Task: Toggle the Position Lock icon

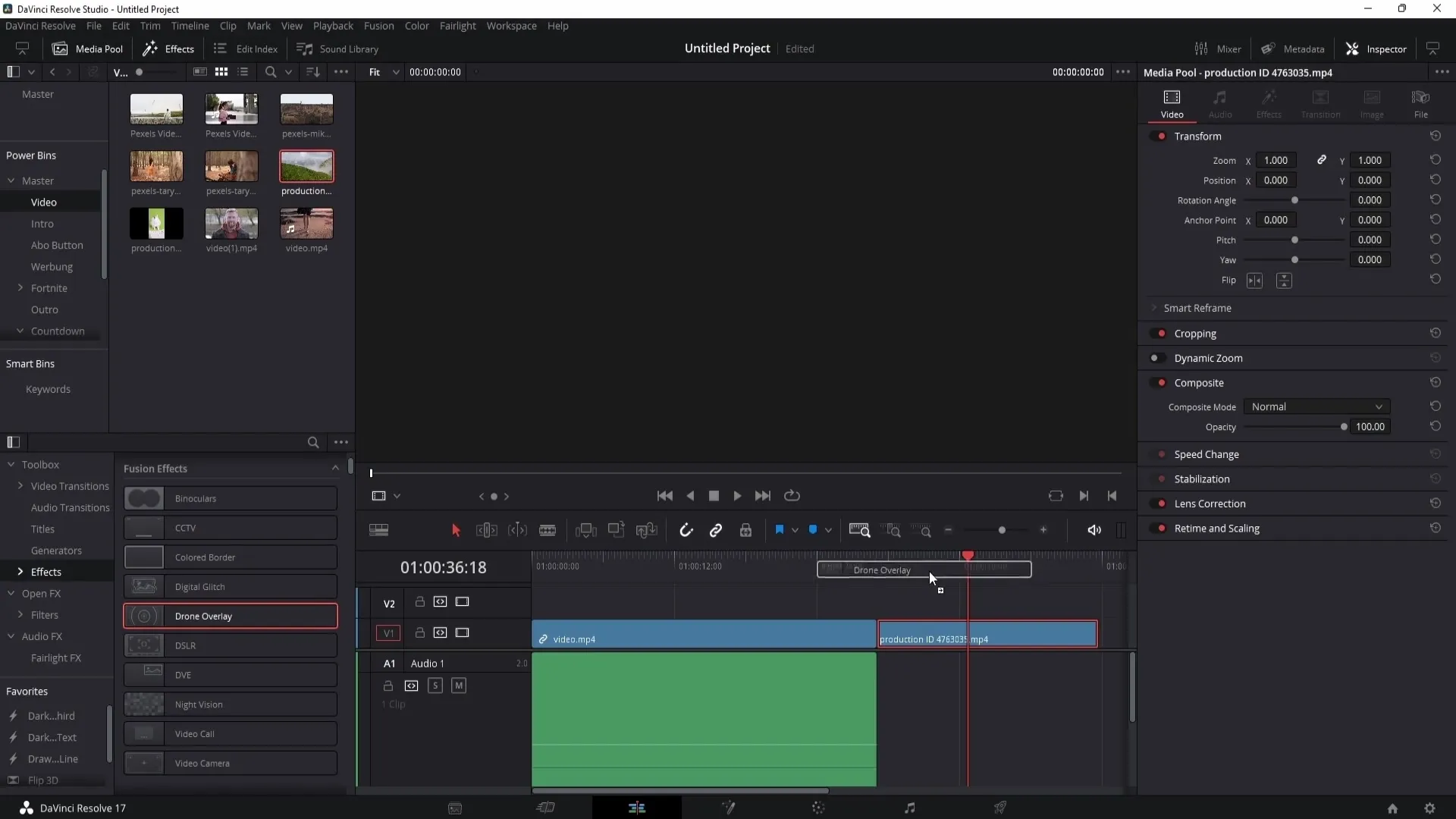Action: tap(745, 531)
